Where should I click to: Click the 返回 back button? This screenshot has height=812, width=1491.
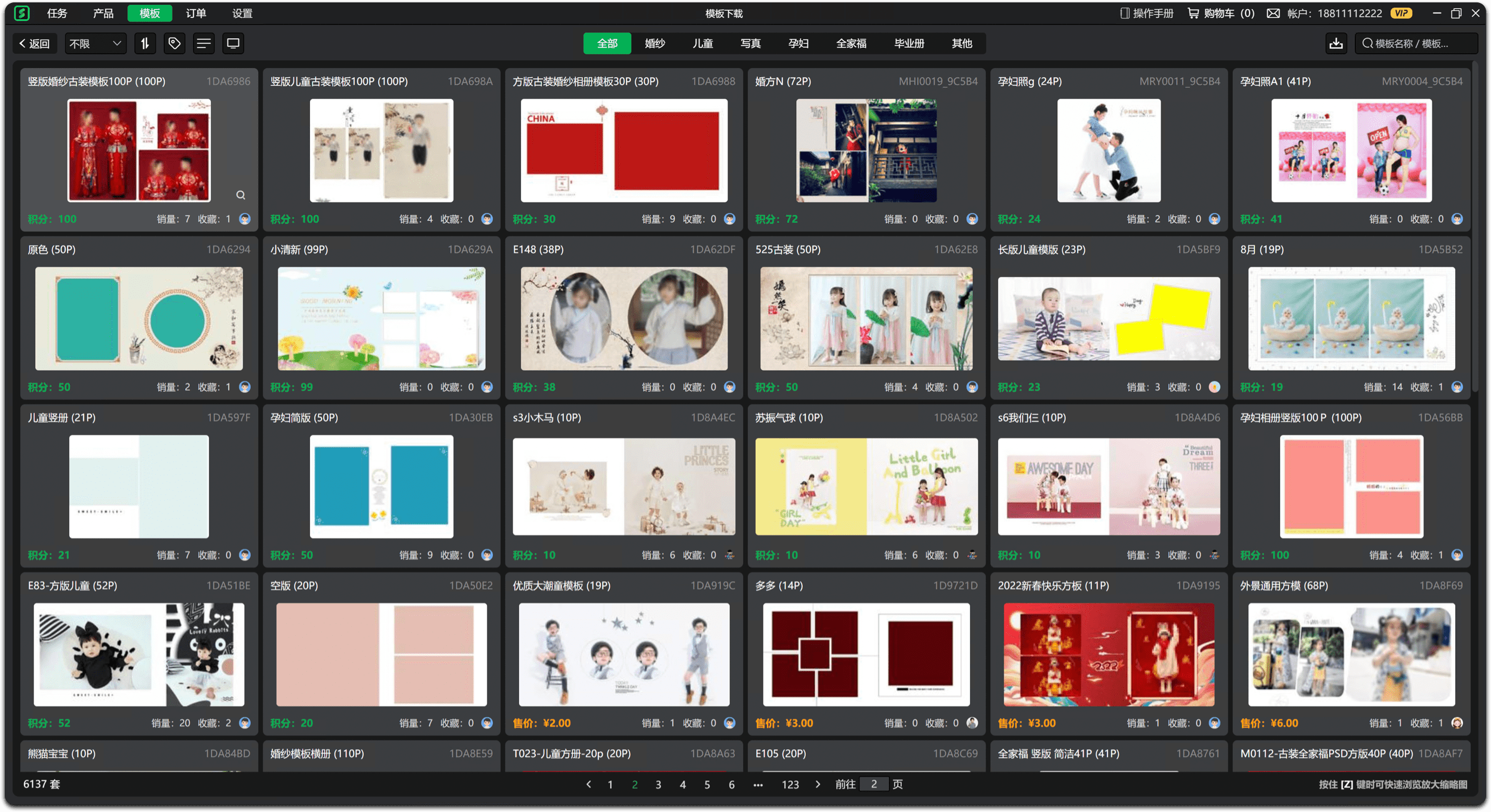pos(35,43)
